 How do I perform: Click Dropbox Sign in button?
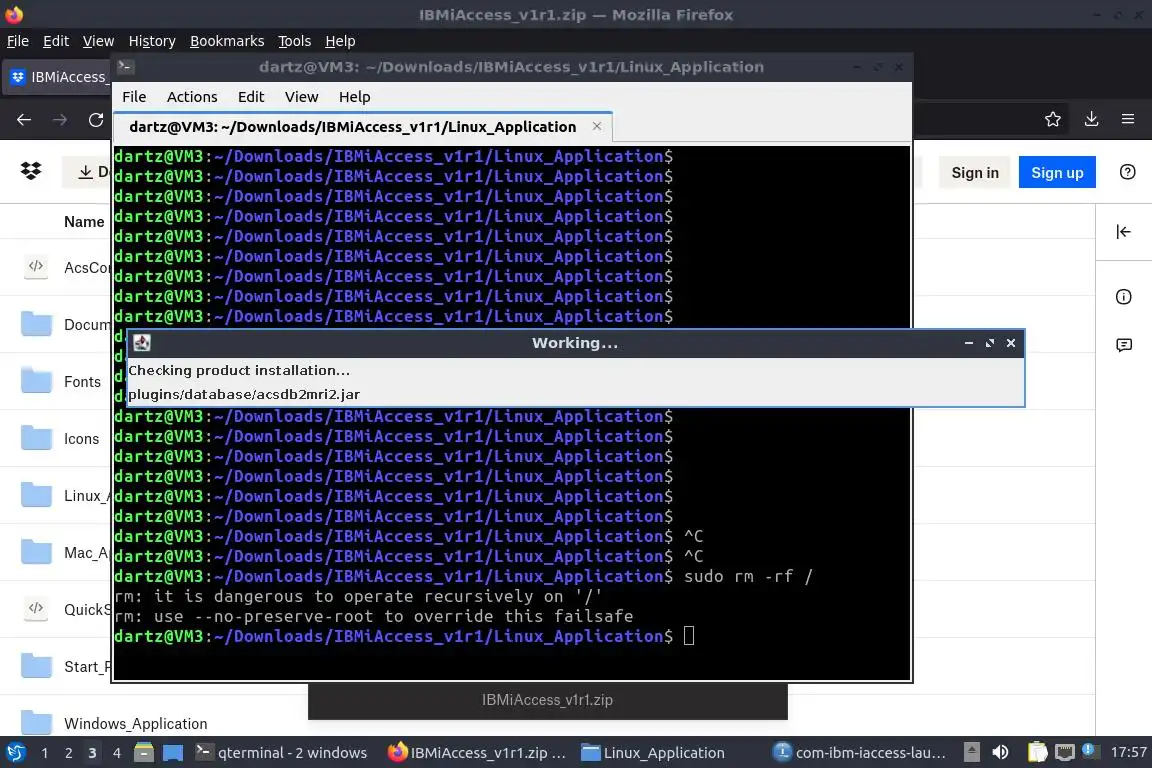pos(975,173)
